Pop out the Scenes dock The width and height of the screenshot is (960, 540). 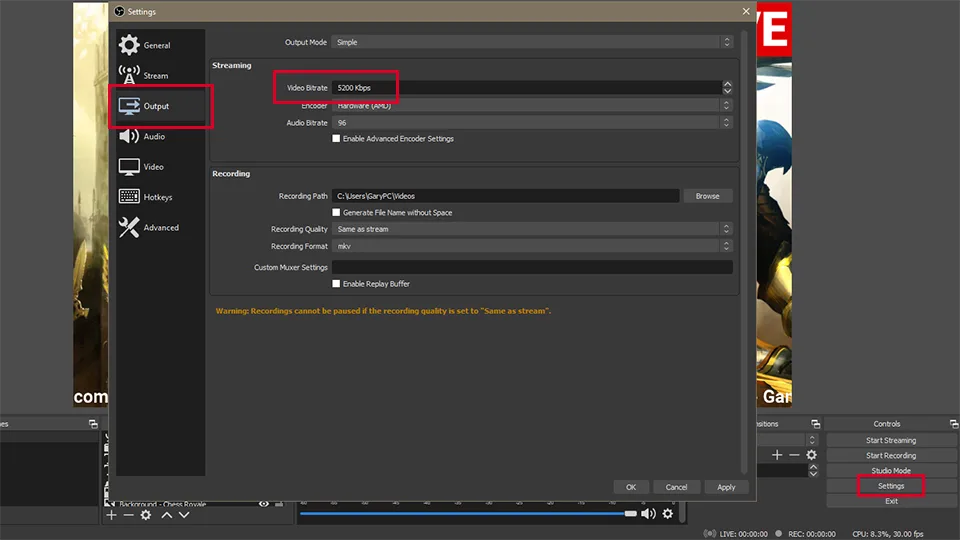(x=93, y=424)
